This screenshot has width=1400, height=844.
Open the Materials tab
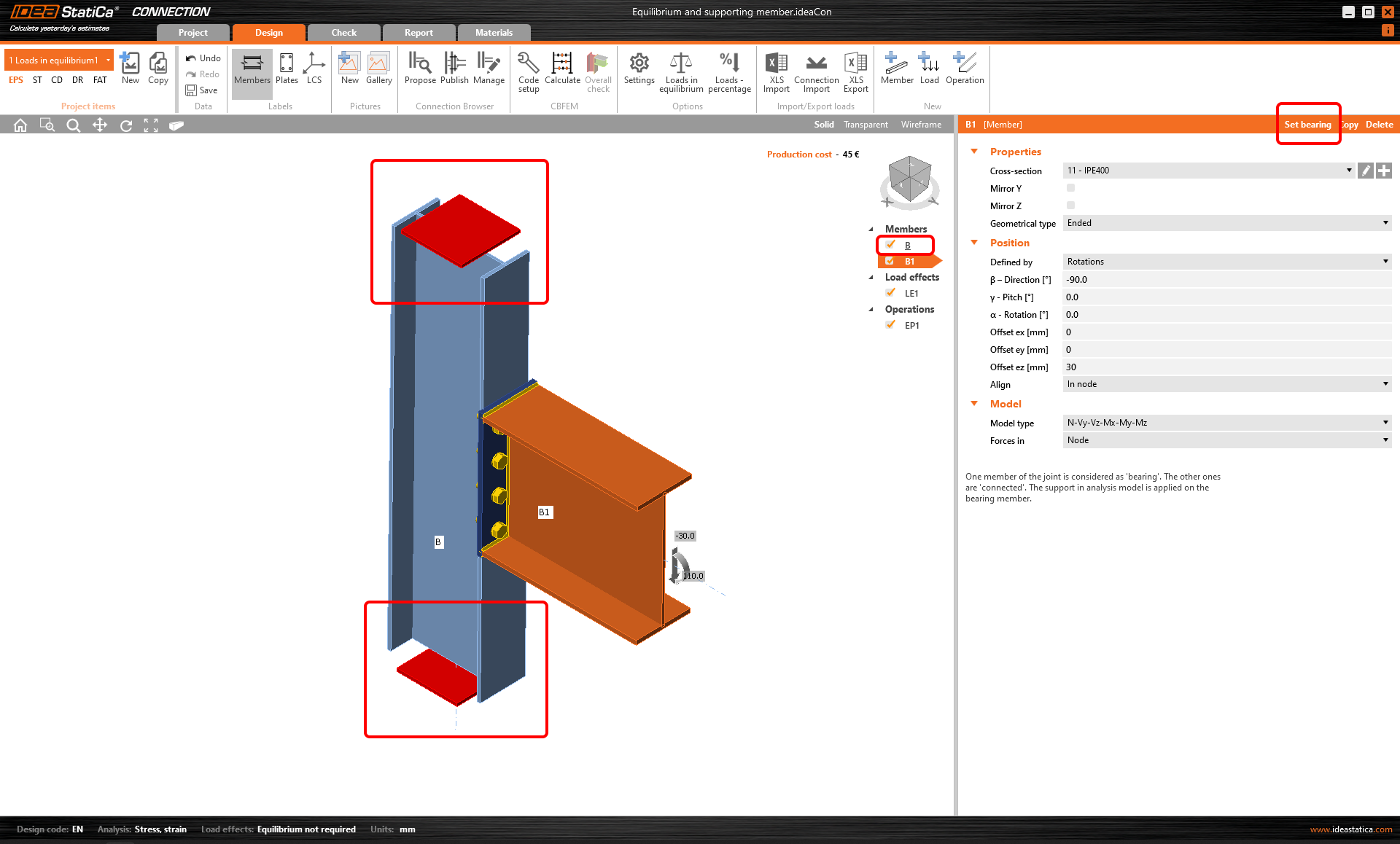coord(494,33)
